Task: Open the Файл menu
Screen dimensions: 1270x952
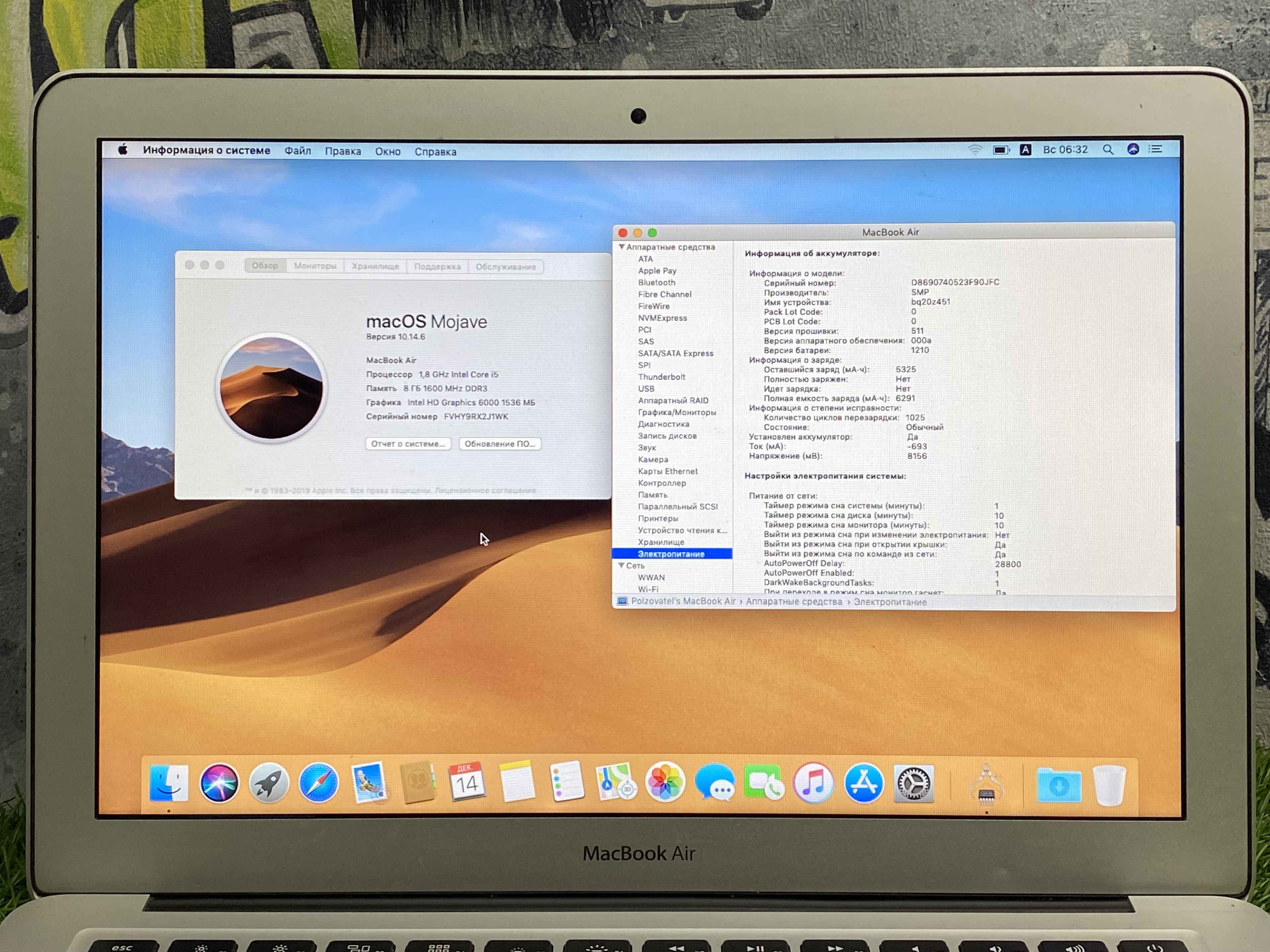Action: click(297, 151)
